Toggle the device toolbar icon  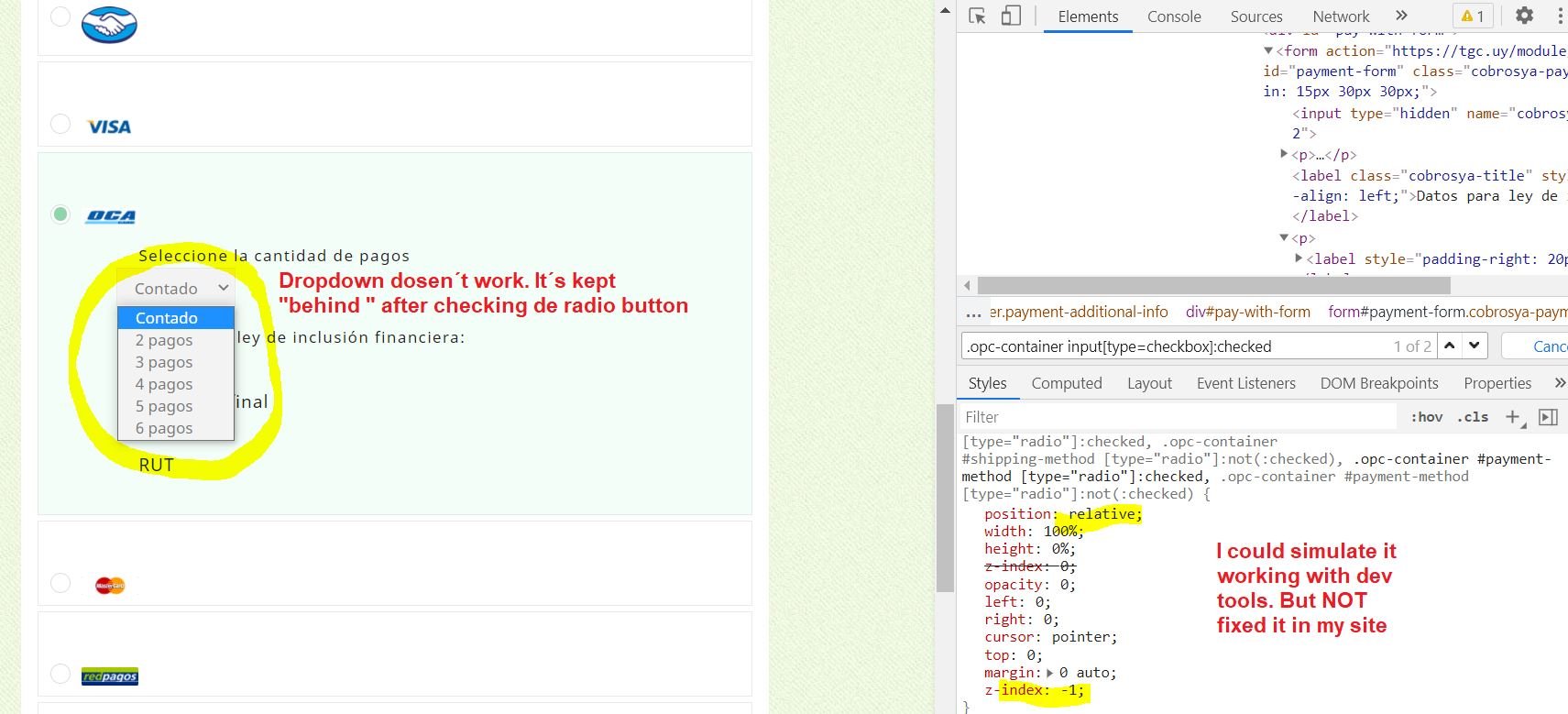(x=1011, y=16)
